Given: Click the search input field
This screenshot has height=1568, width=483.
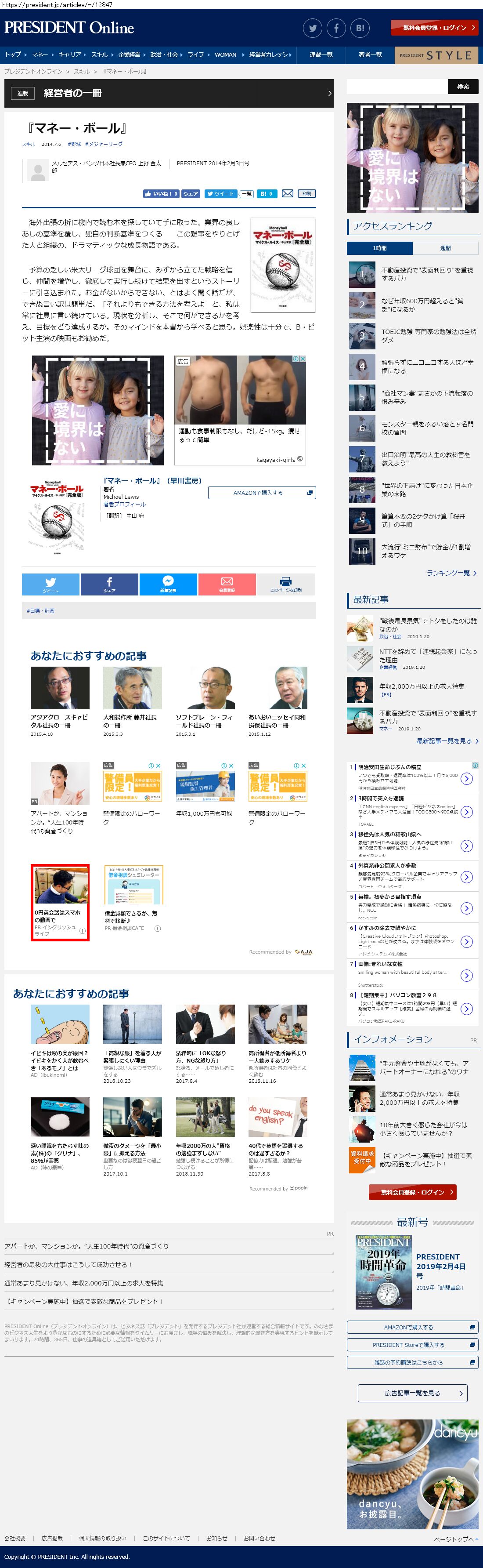Looking at the screenshot, I should tap(397, 87).
